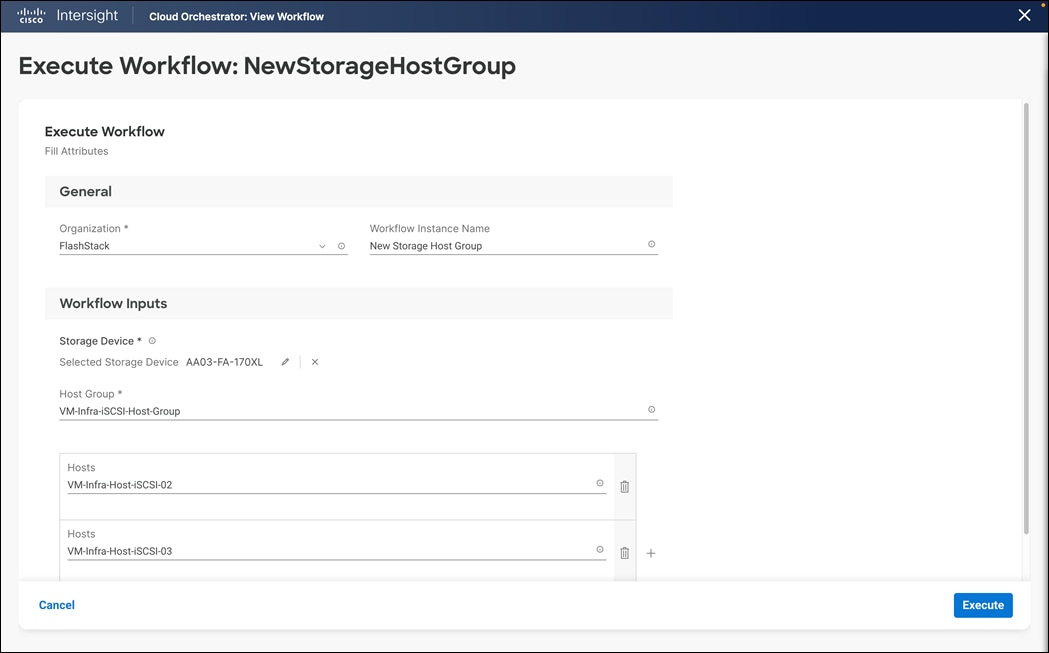Expand the Organization dropdown
1049x653 pixels.
coord(322,246)
